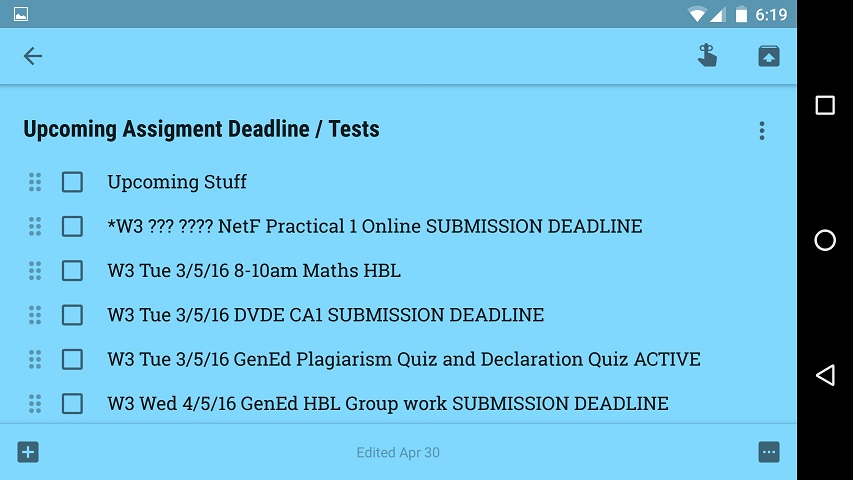This screenshot has width=853, height=480.
Task: Open the bottom-right more actions icon
Action: coord(769,452)
